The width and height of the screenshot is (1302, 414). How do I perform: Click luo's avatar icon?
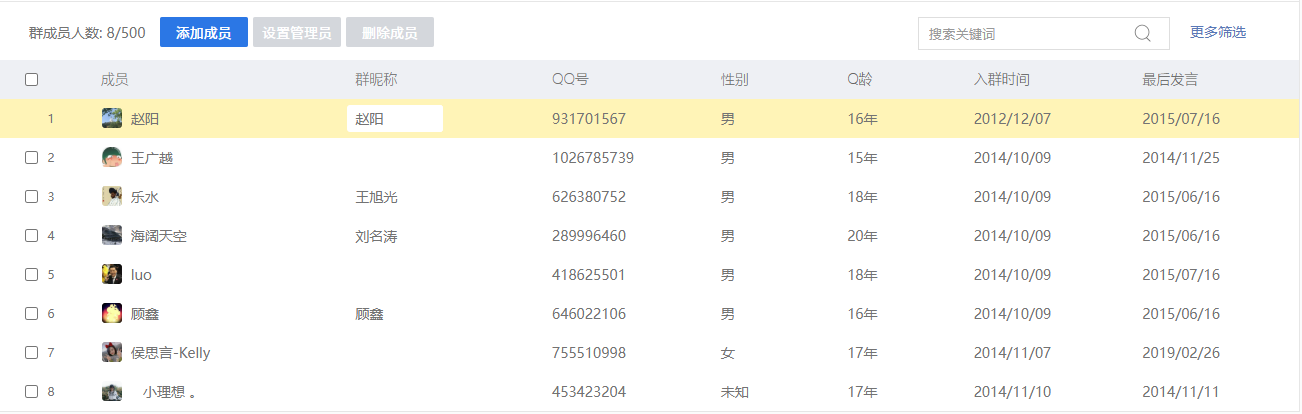[112, 274]
